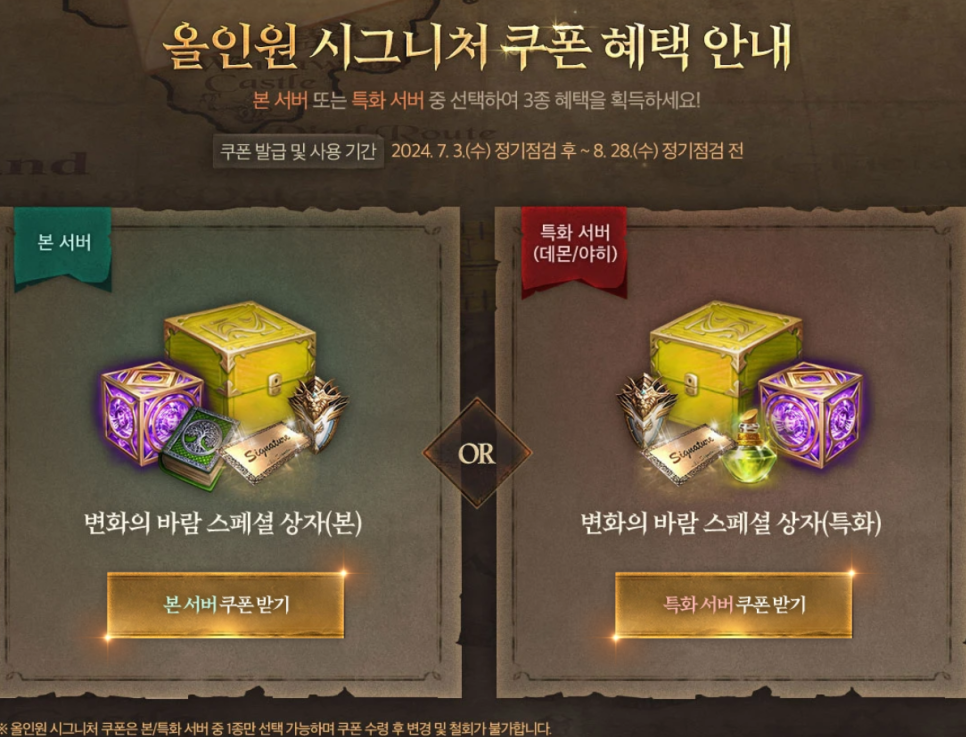Click the purple cube in the 특화 서버 panel
The image size is (966, 737).
tap(812, 414)
